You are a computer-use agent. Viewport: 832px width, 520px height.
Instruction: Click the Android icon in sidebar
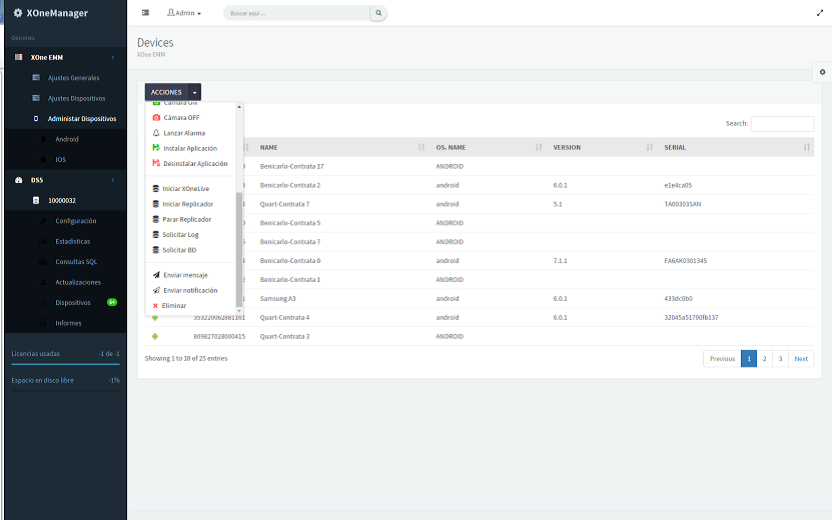pos(44,139)
